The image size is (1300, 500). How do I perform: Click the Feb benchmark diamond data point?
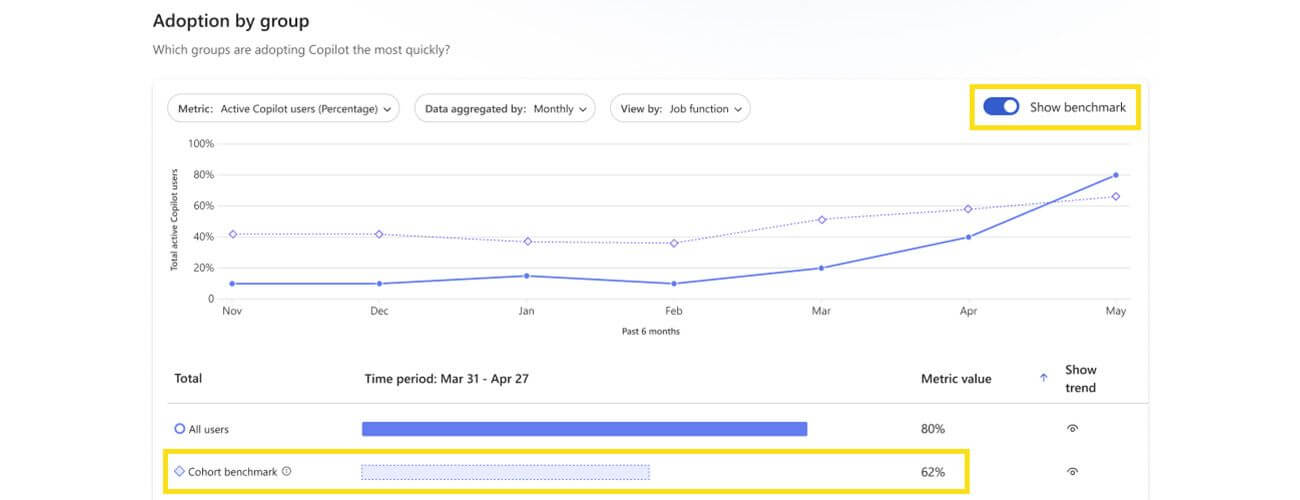tap(674, 243)
